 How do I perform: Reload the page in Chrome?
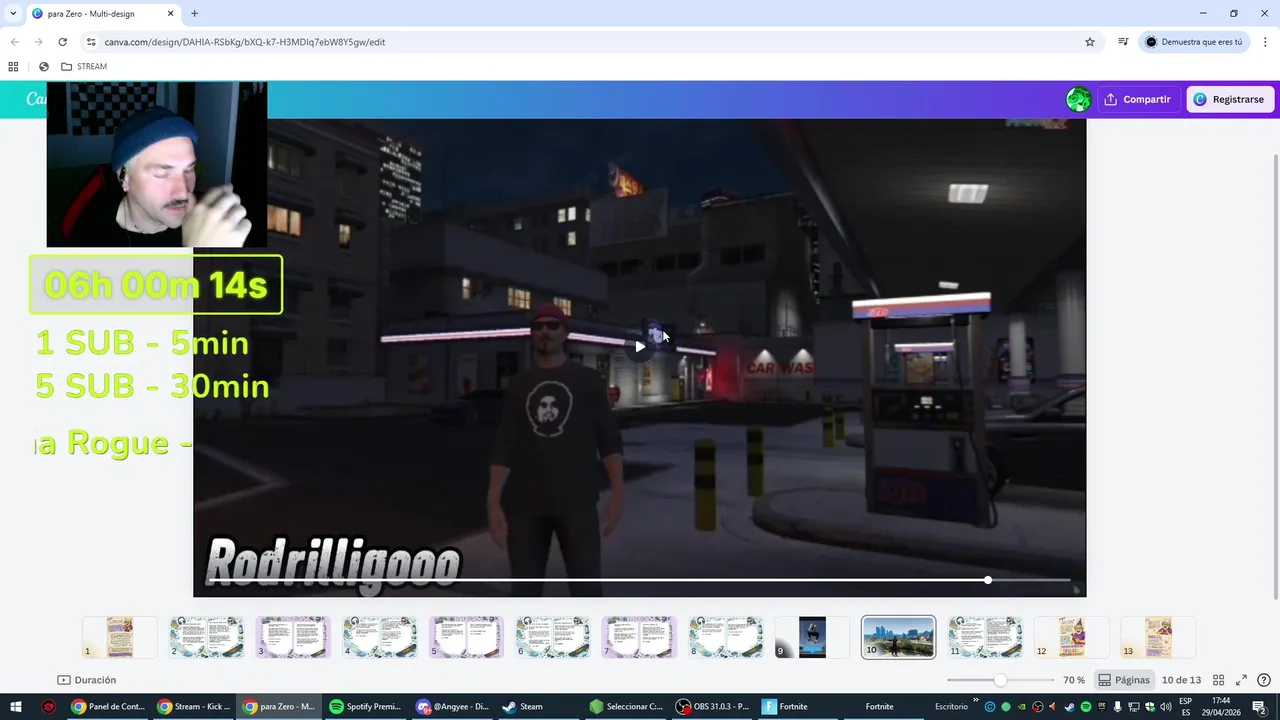point(62,42)
